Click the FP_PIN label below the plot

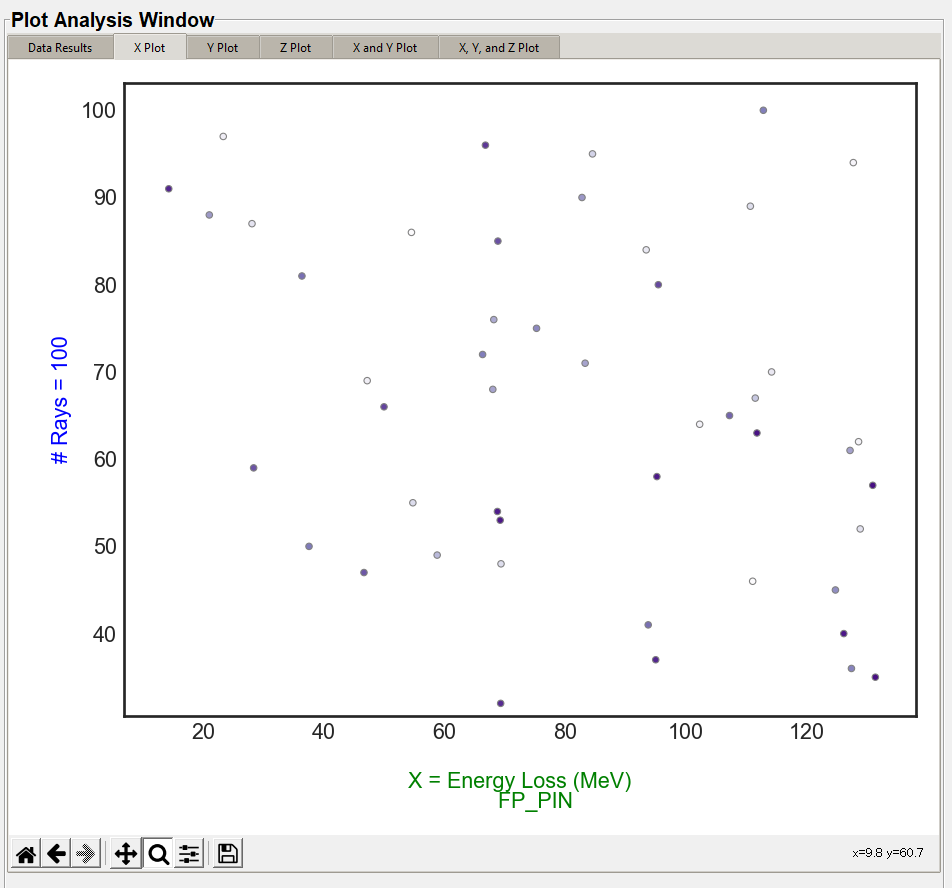(x=535, y=801)
